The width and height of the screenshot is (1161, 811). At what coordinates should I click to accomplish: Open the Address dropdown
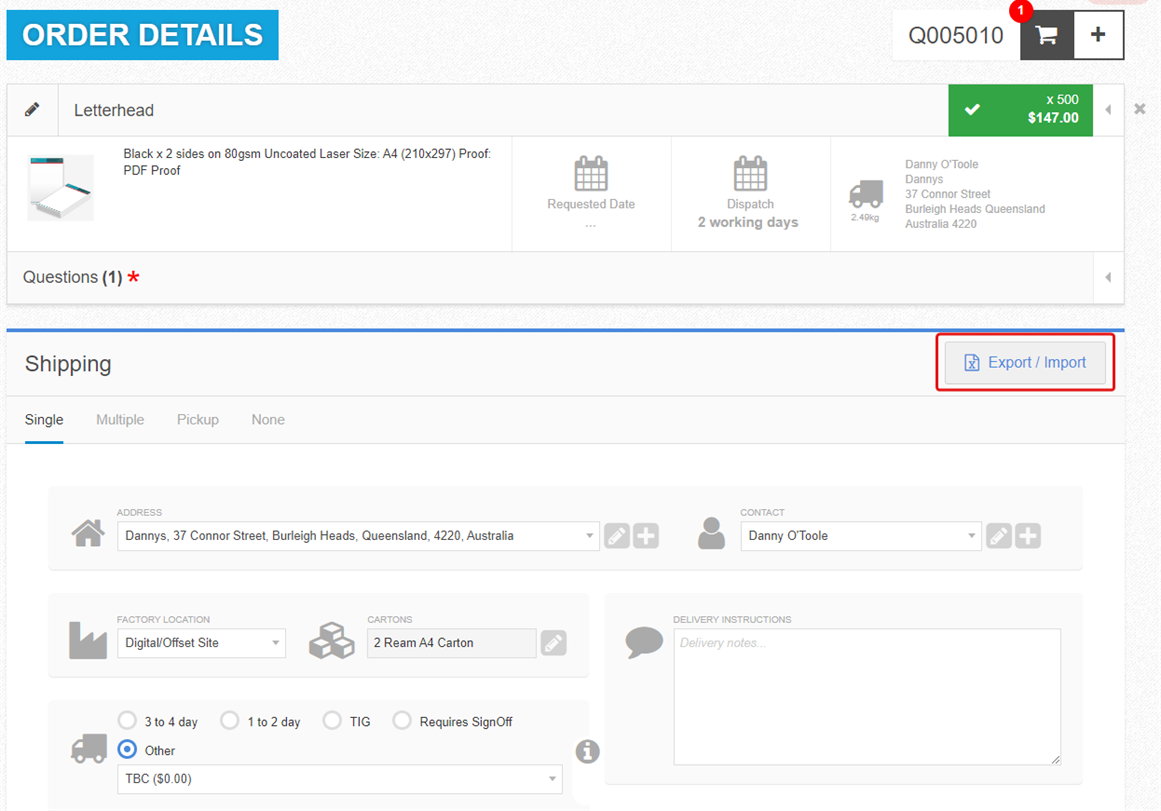[x=358, y=536]
